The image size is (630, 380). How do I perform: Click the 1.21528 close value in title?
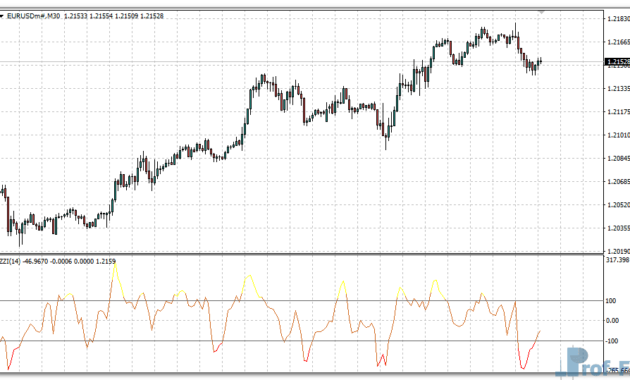tap(152, 16)
